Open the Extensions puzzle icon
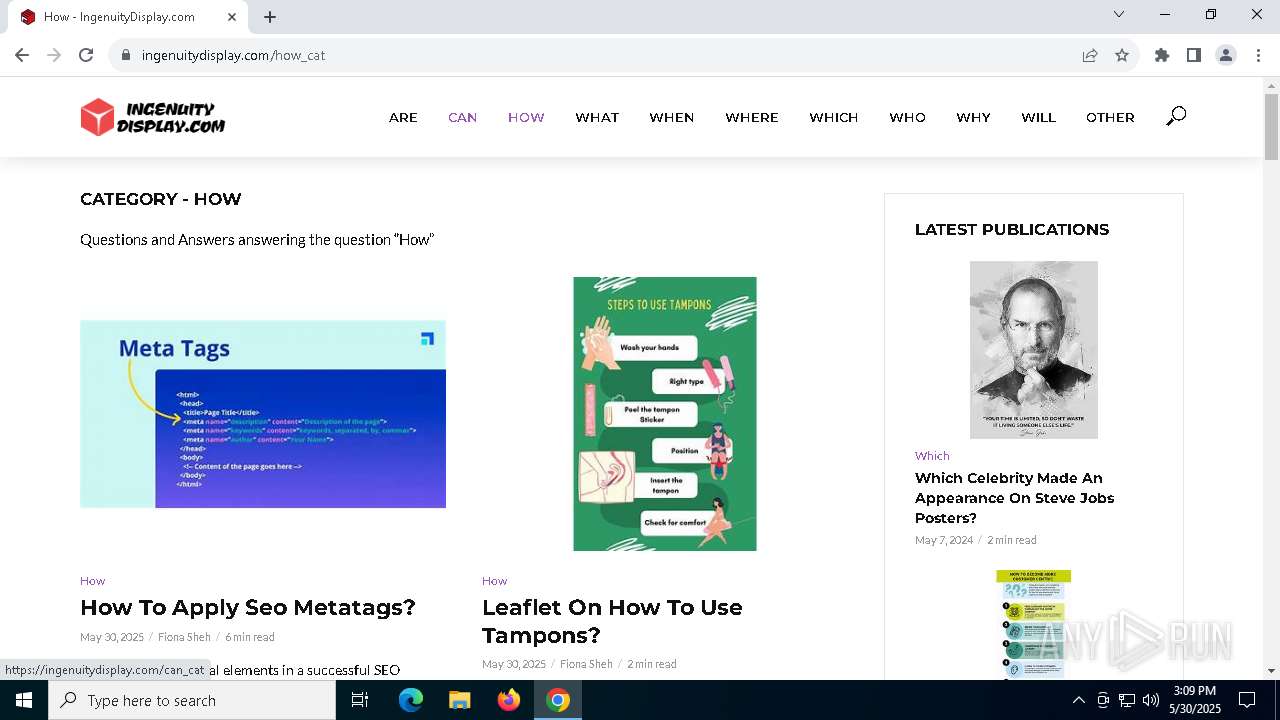Image resolution: width=1280 pixels, height=720 pixels. (x=1162, y=55)
